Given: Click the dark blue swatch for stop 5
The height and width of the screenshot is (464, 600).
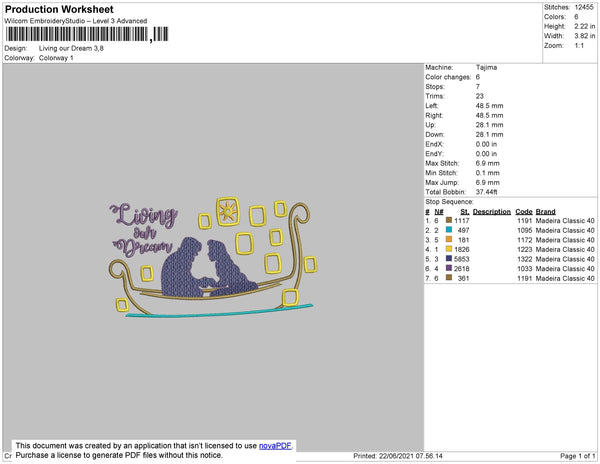Looking at the screenshot, I should coord(449,259).
